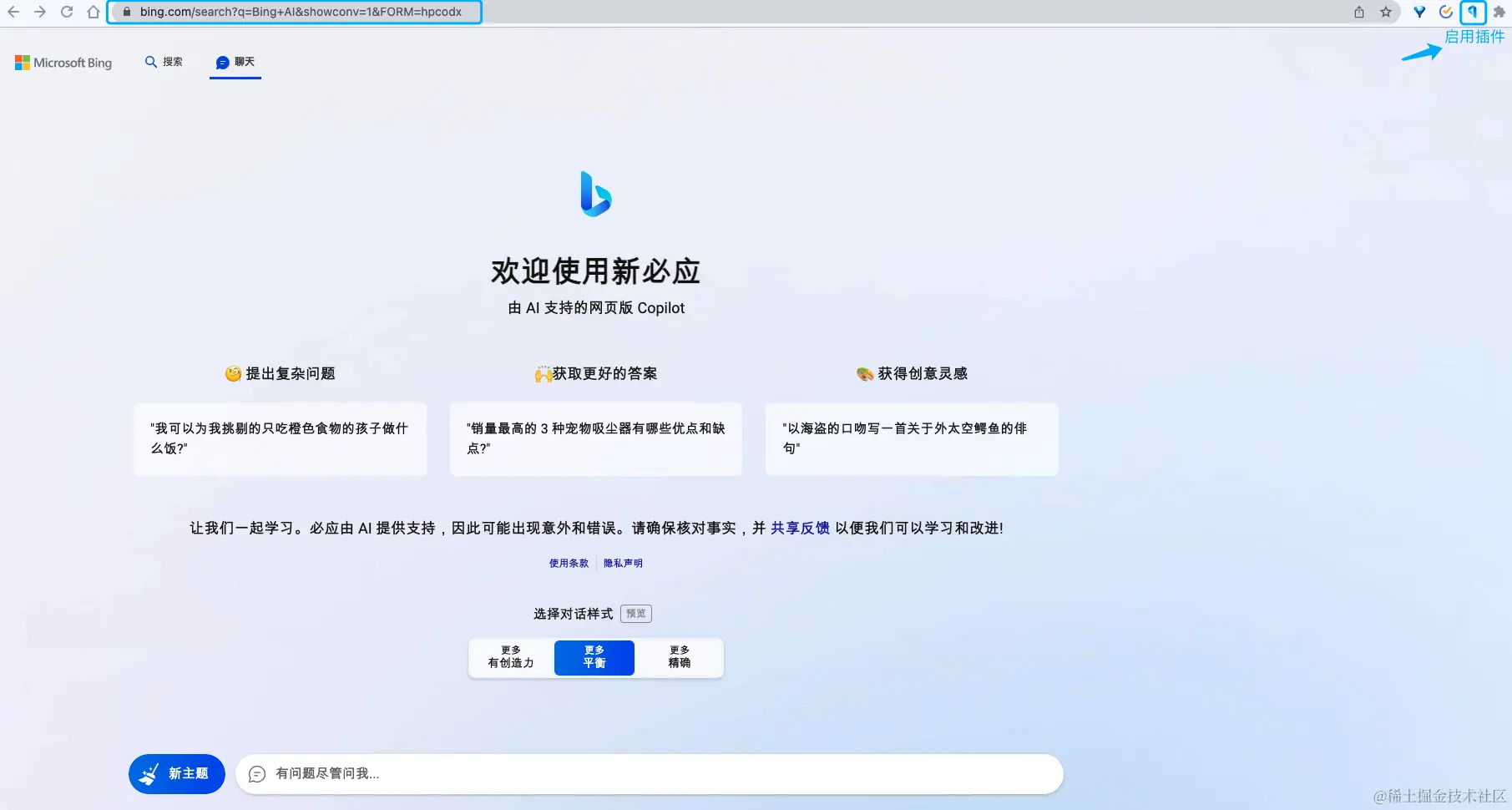Select the 聊天 chat tab
The image size is (1512, 810).
[235, 62]
